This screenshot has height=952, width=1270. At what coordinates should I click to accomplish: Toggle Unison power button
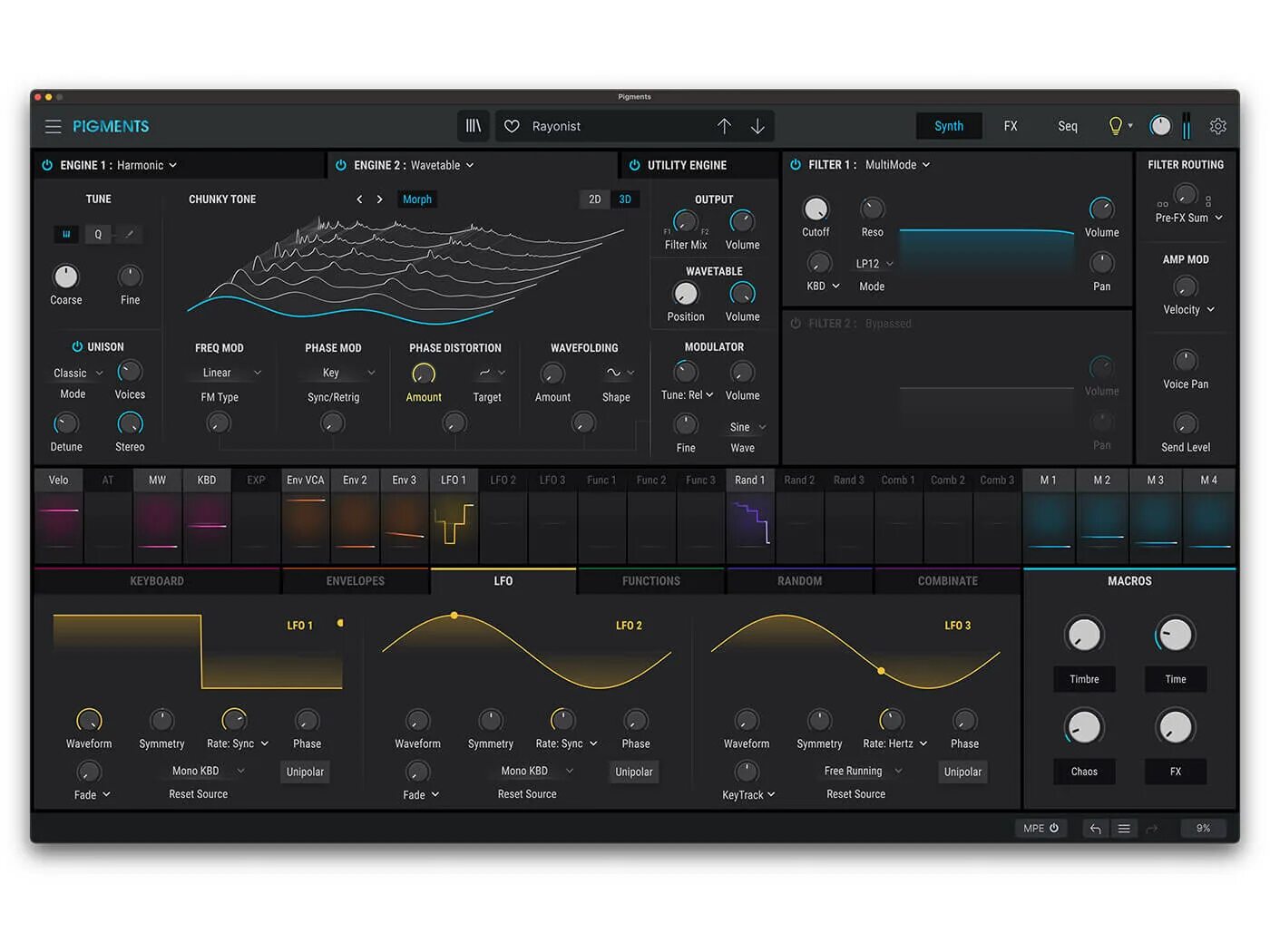[77, 346]
